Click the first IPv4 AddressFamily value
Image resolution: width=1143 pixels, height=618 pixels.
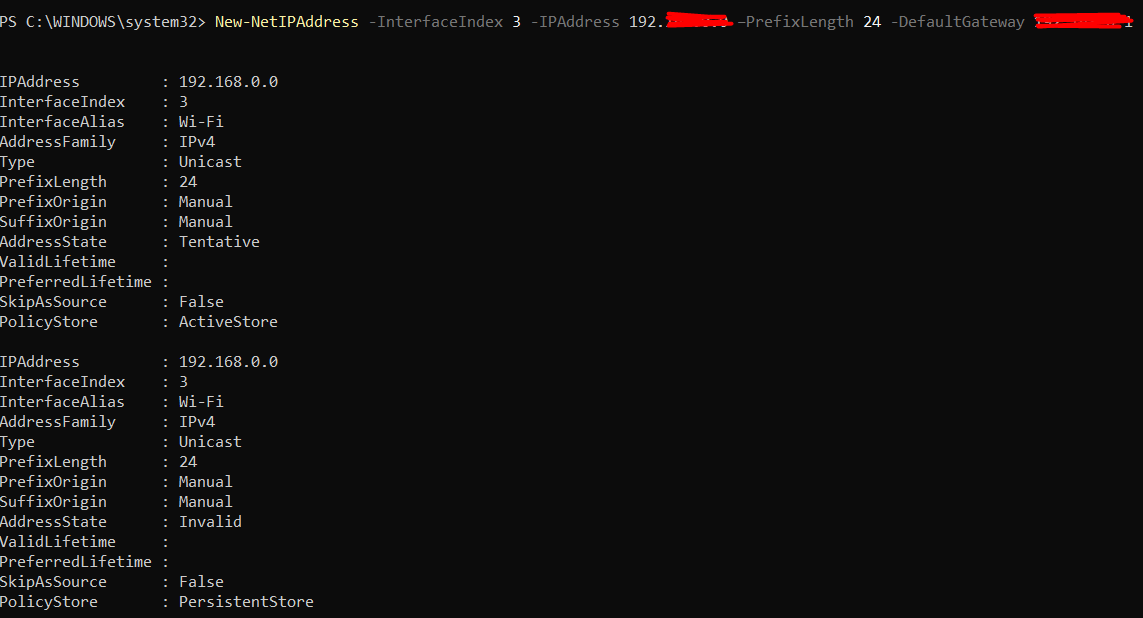coord(197,141)
